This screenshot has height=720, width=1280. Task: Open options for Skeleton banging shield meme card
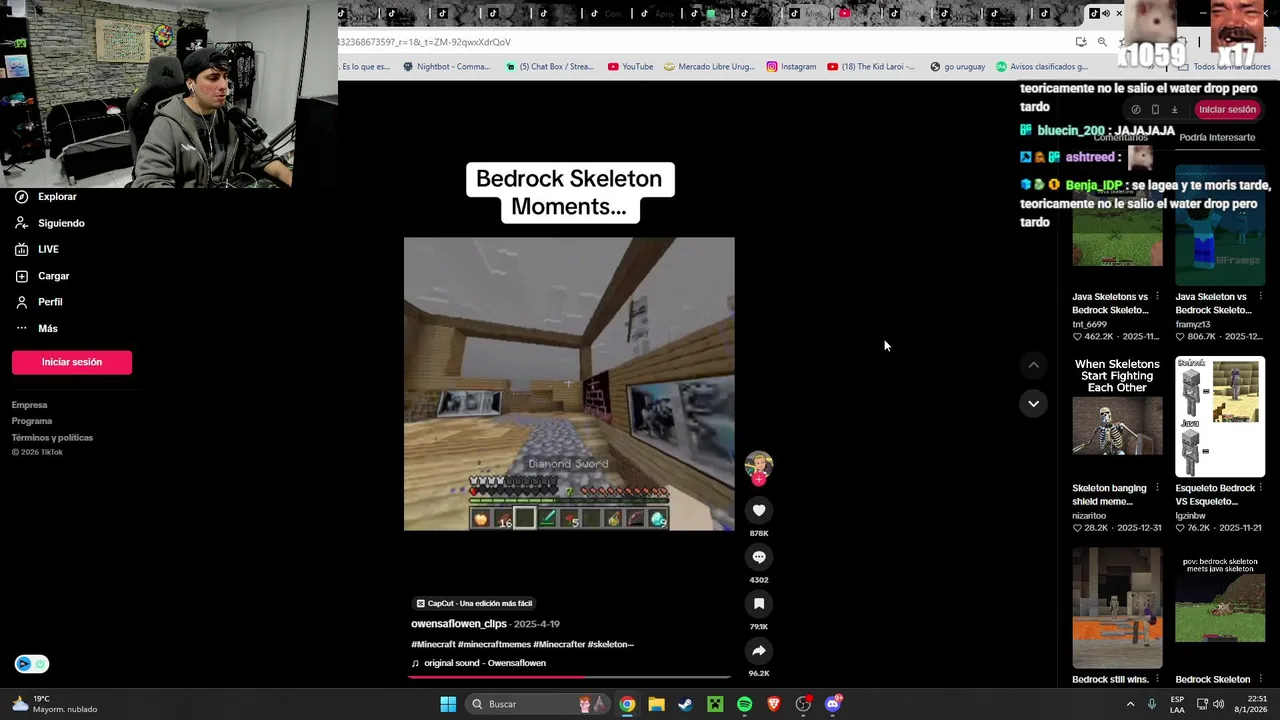pos(1157,488)
